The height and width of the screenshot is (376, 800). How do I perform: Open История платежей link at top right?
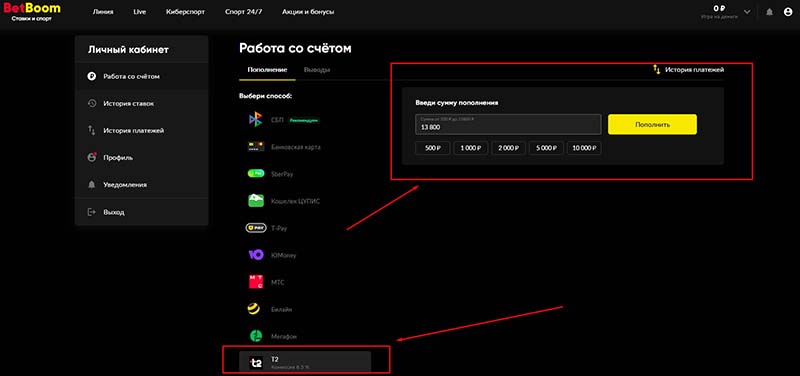pyautogui.click(x=694, y=69)
